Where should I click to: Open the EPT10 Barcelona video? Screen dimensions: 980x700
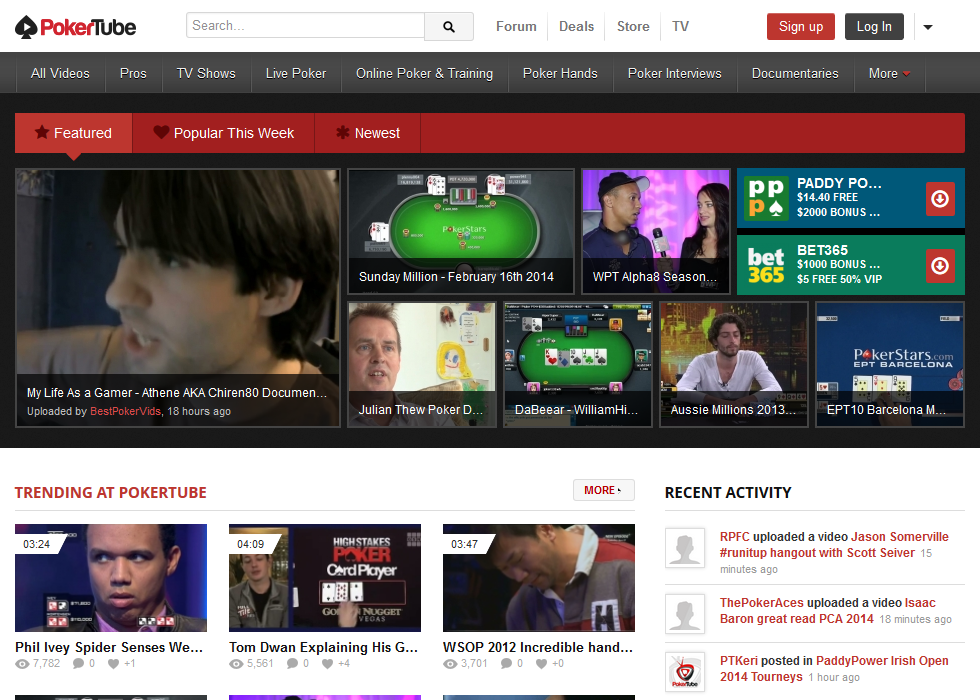click(890, 364)
